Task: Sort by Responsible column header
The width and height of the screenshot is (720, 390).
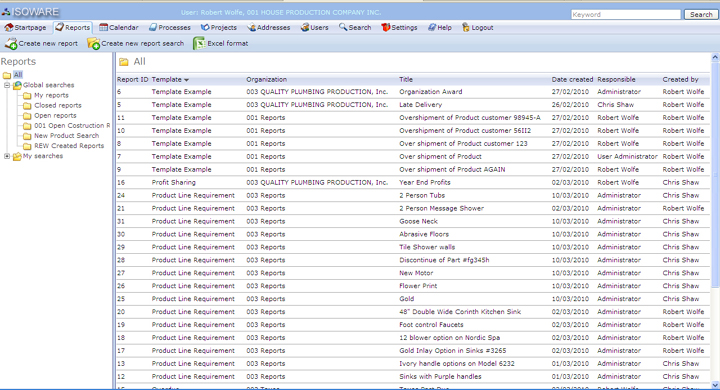Action: point(616,79)
